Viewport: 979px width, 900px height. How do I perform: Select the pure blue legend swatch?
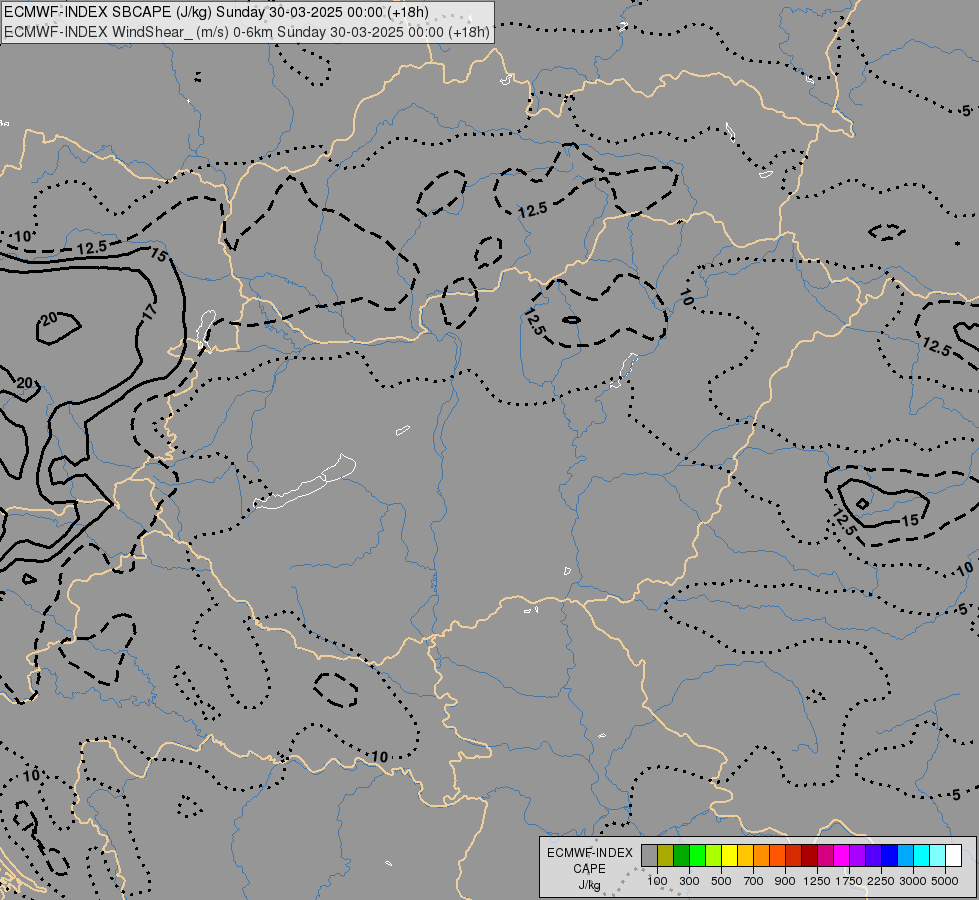click(x=889, y=855)
